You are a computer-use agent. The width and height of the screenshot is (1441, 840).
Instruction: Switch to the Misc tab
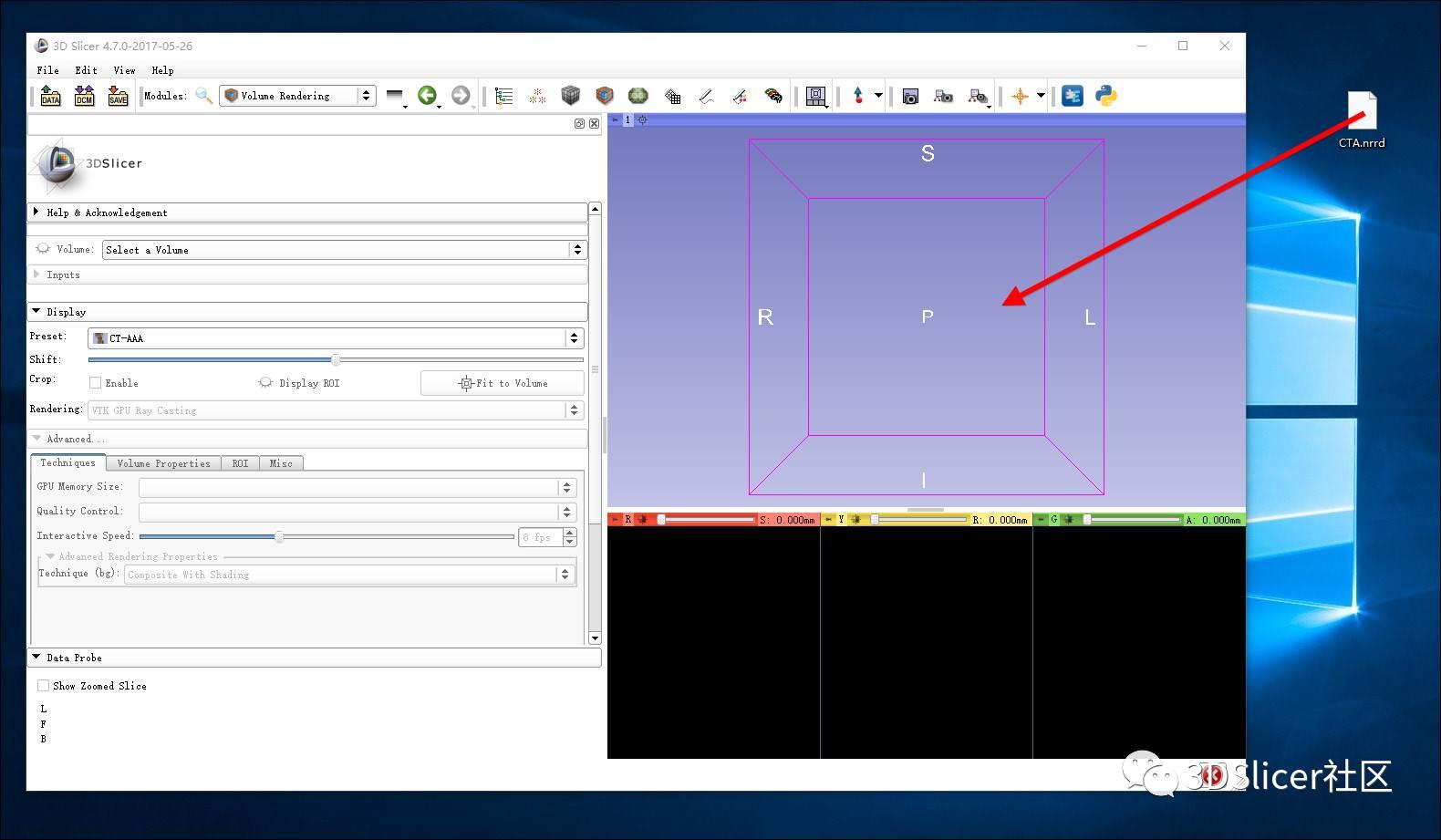[281, 463]
